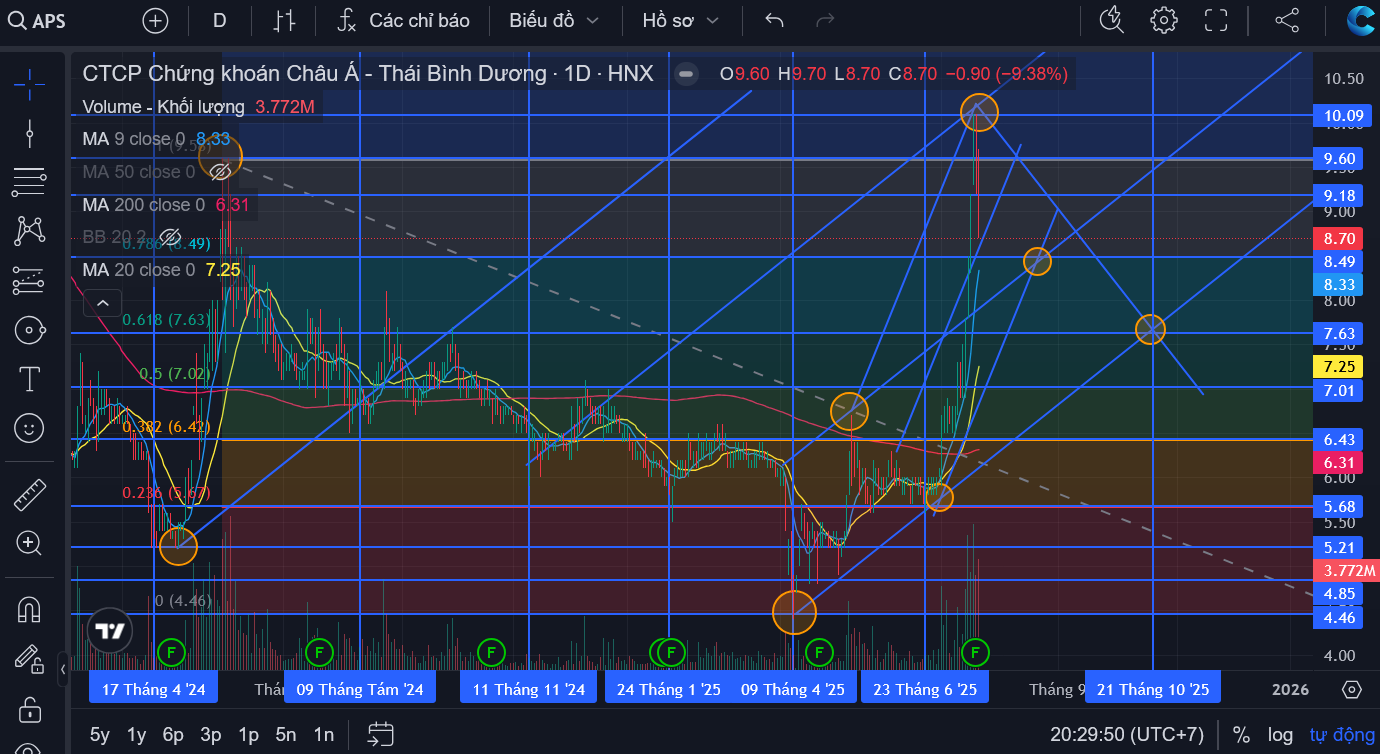Expand the Biểu đồ dropdown
Viewport: 1380px width, 754px height.
[555, 20]
